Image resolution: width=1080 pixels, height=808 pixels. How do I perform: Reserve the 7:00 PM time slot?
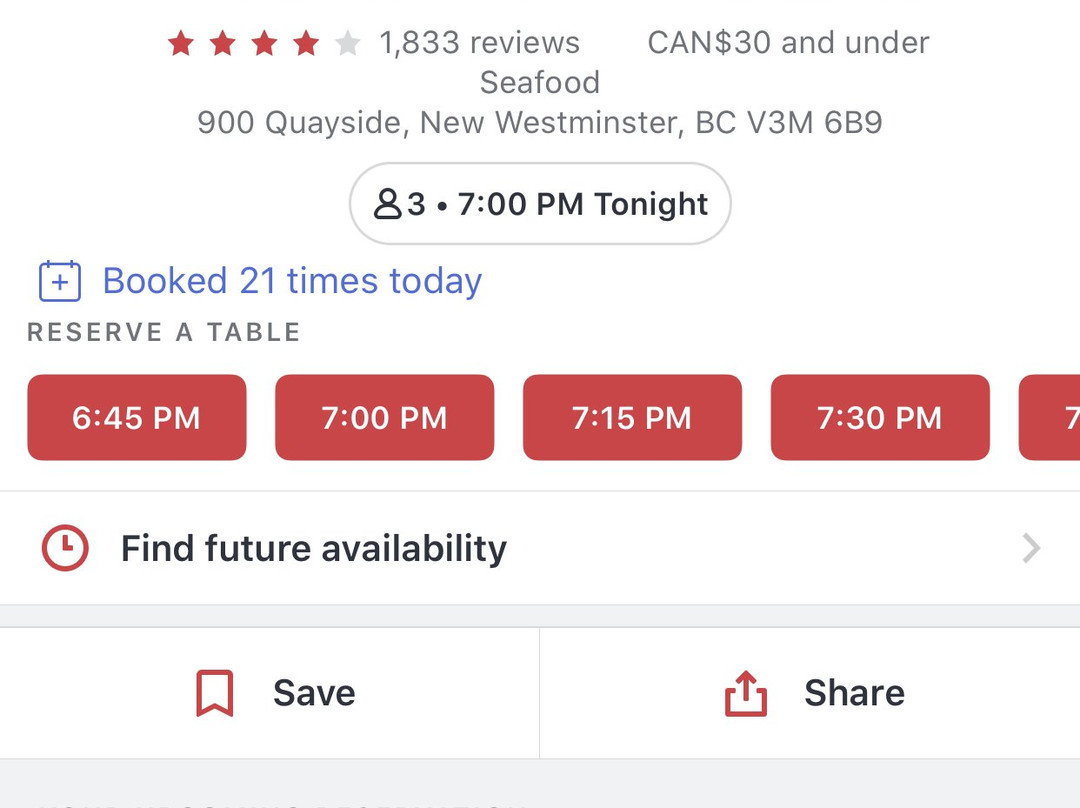tap(385, 417)
